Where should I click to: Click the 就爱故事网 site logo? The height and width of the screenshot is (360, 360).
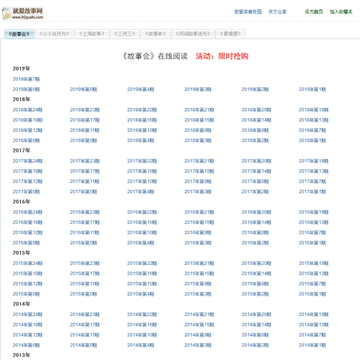click(23, 13)
